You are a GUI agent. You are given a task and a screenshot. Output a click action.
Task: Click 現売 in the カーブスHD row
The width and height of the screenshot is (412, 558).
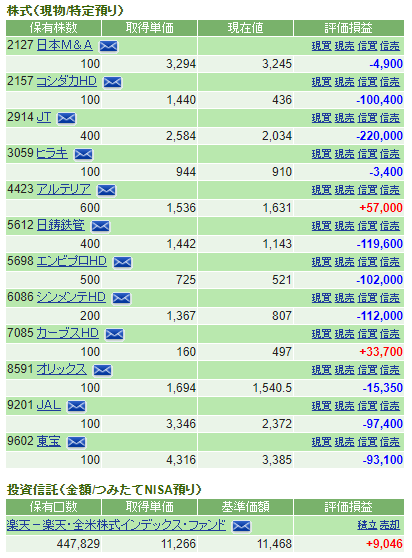344,333
